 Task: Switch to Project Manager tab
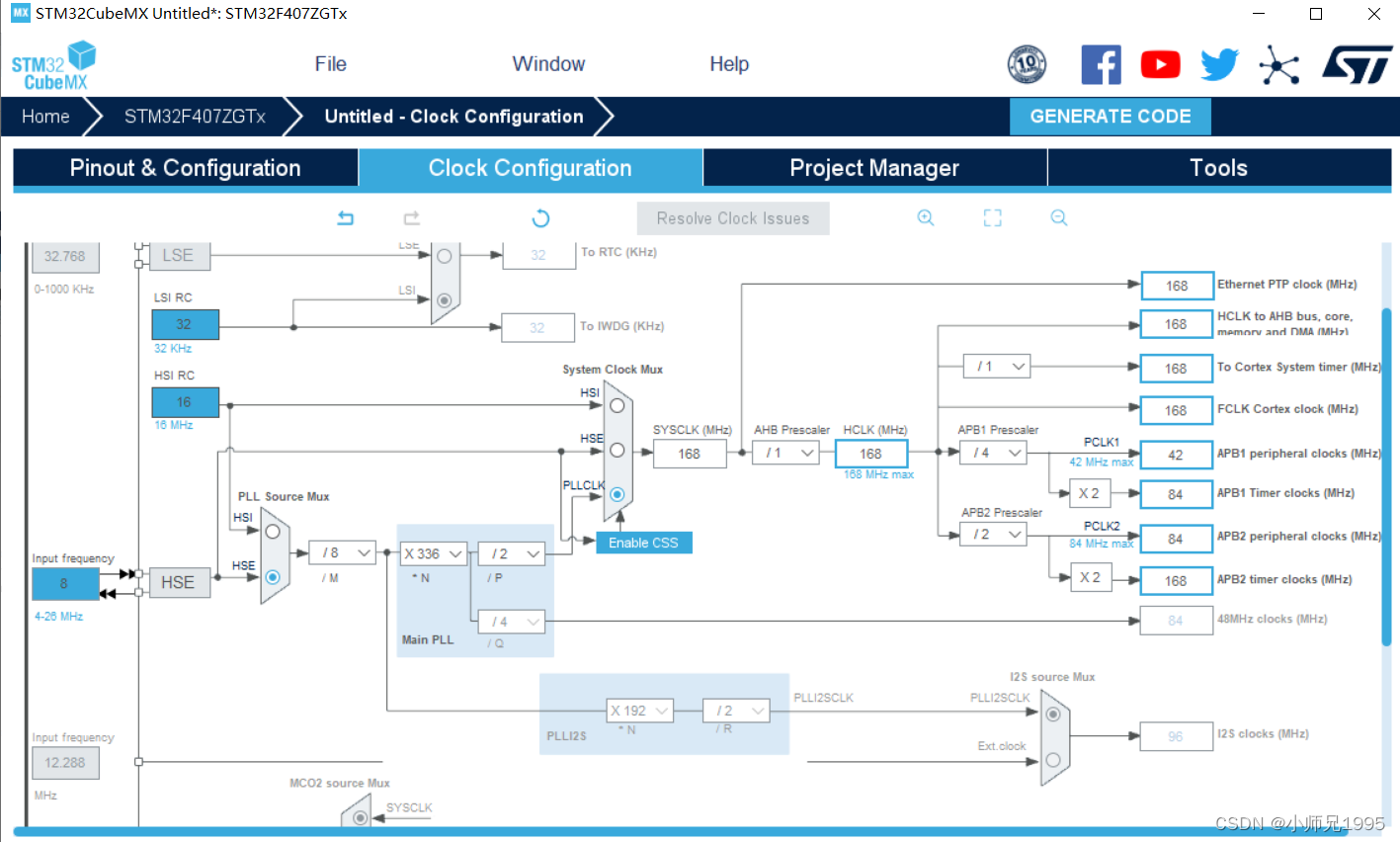coord(874,168)
